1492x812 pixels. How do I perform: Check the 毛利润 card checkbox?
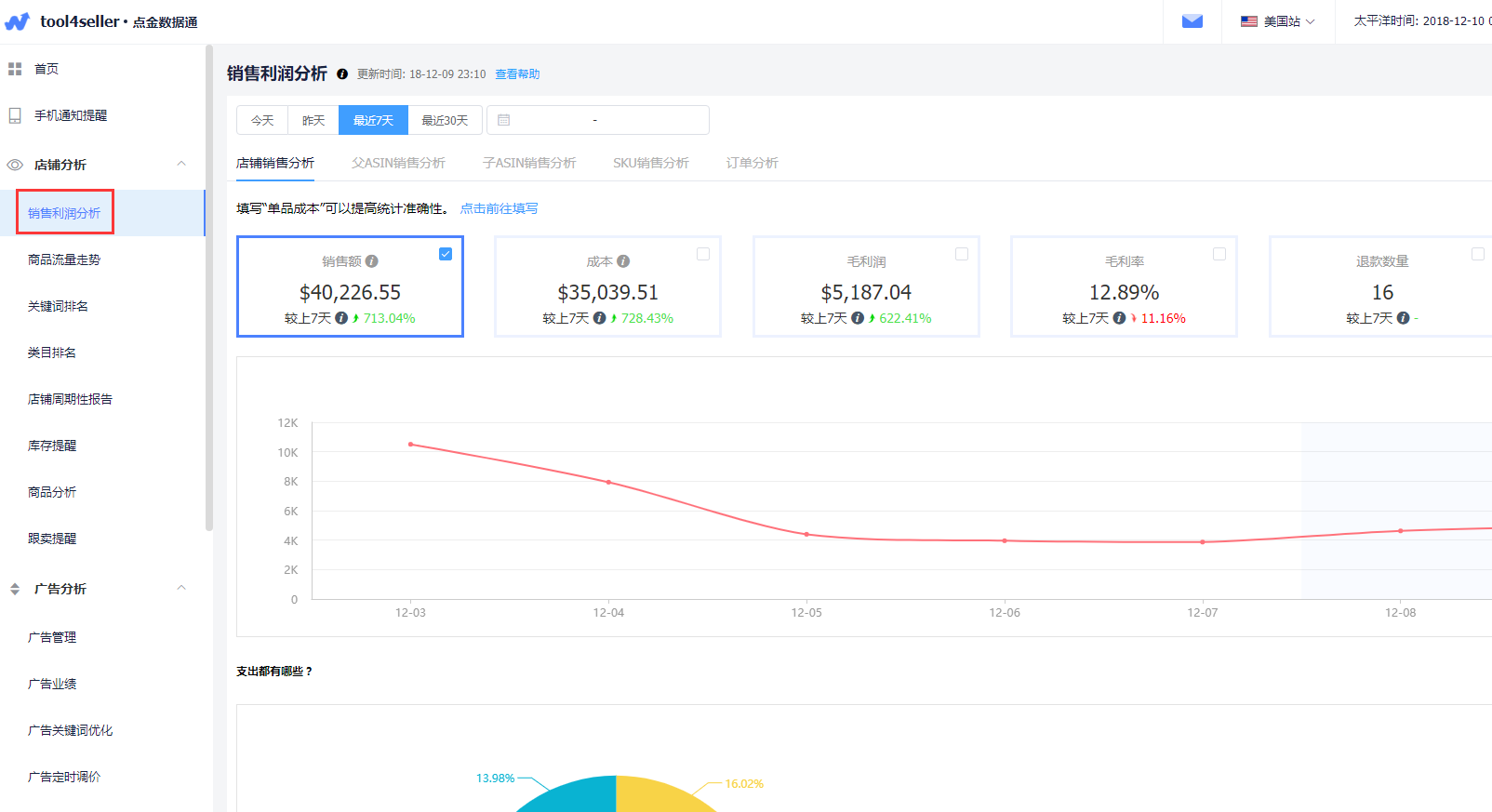[x=962, y=254]
